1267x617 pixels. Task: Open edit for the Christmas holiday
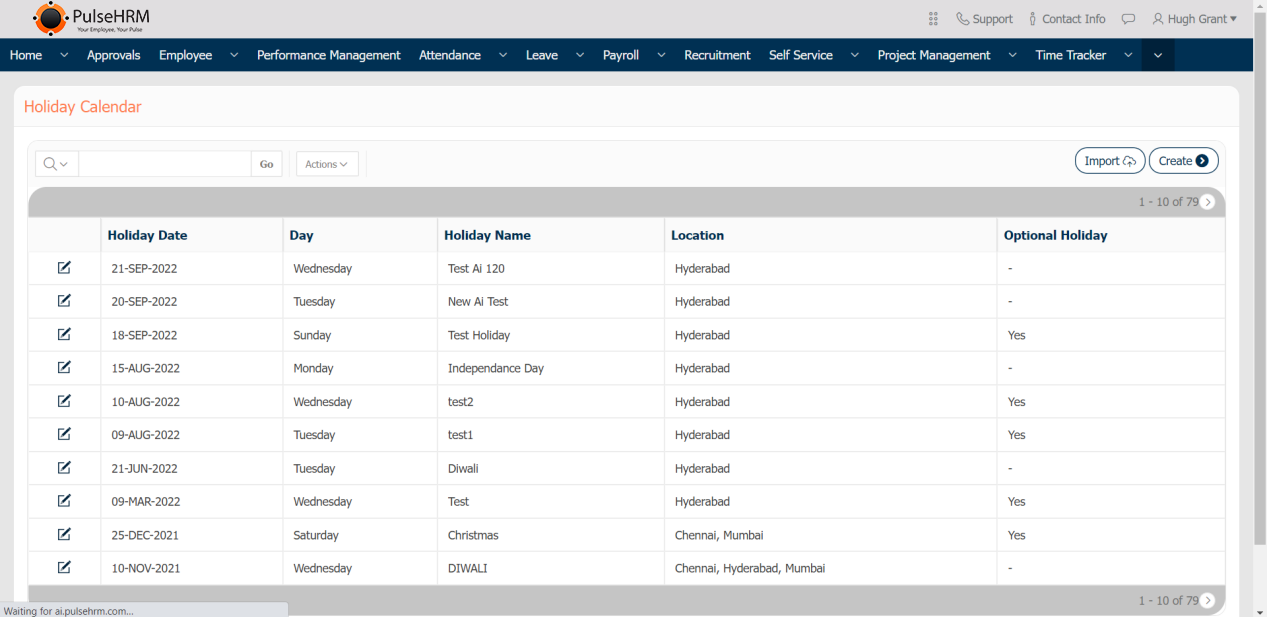[64, 534]
